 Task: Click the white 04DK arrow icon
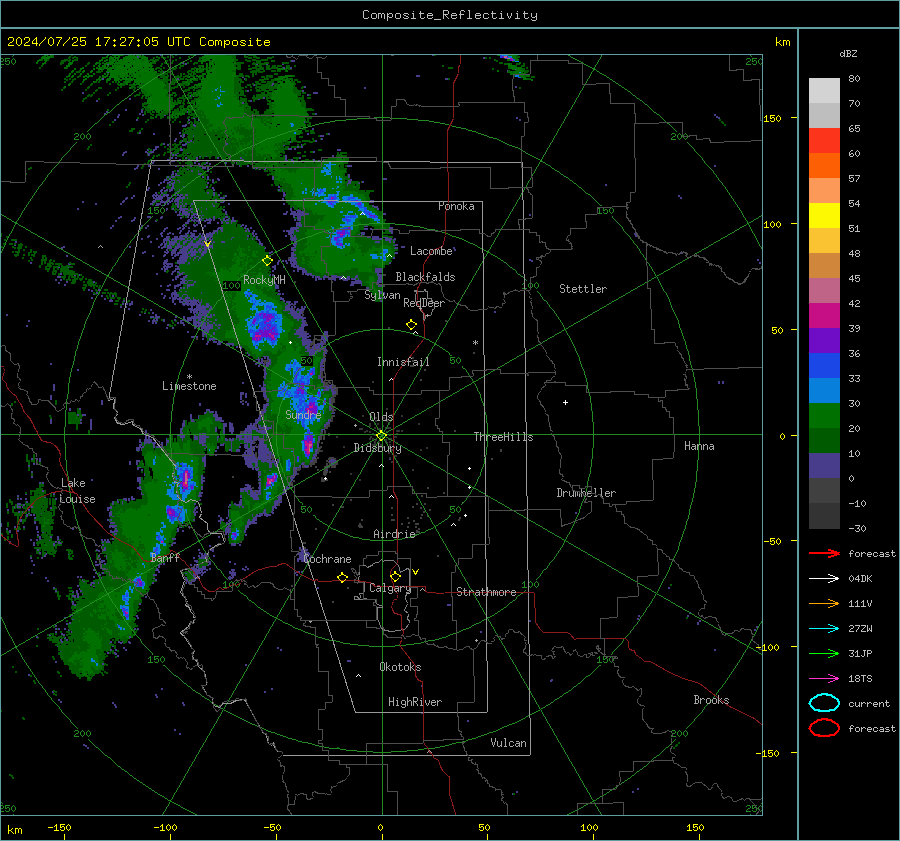[x=824, y=579]
